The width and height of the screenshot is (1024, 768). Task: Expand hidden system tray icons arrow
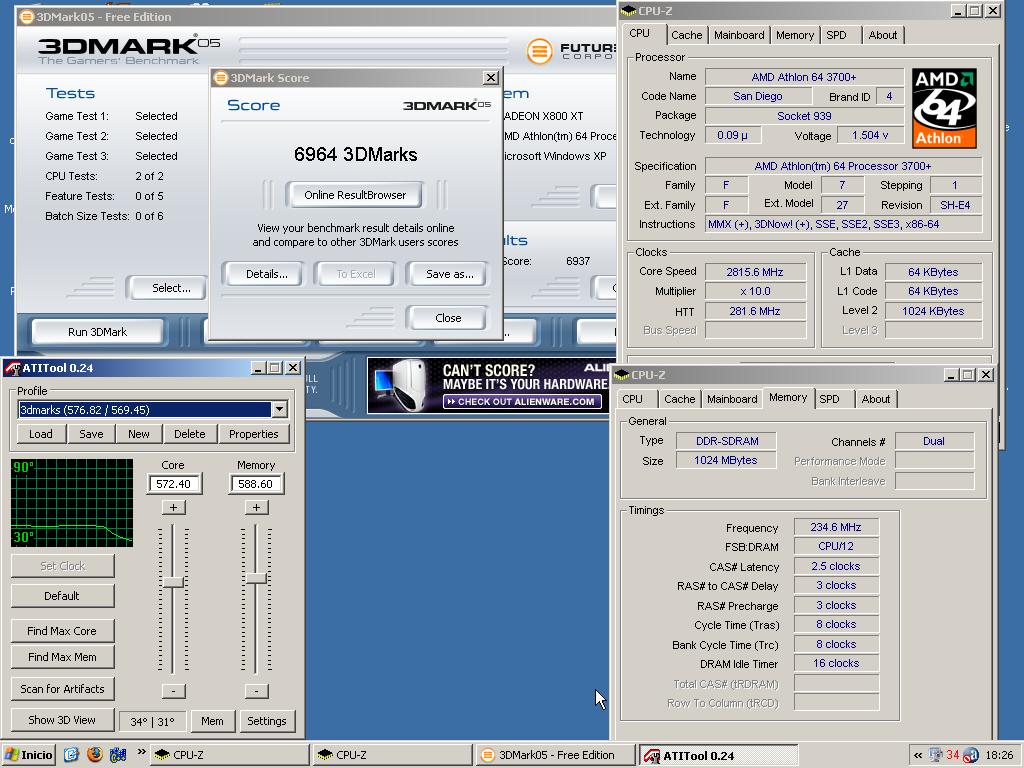click(x=918, y=756)
